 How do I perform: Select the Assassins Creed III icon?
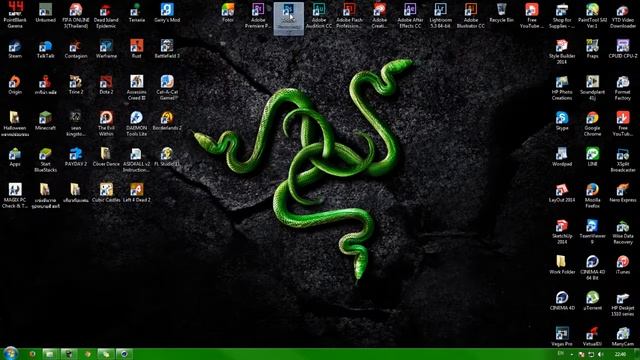[x=136, y=87]
